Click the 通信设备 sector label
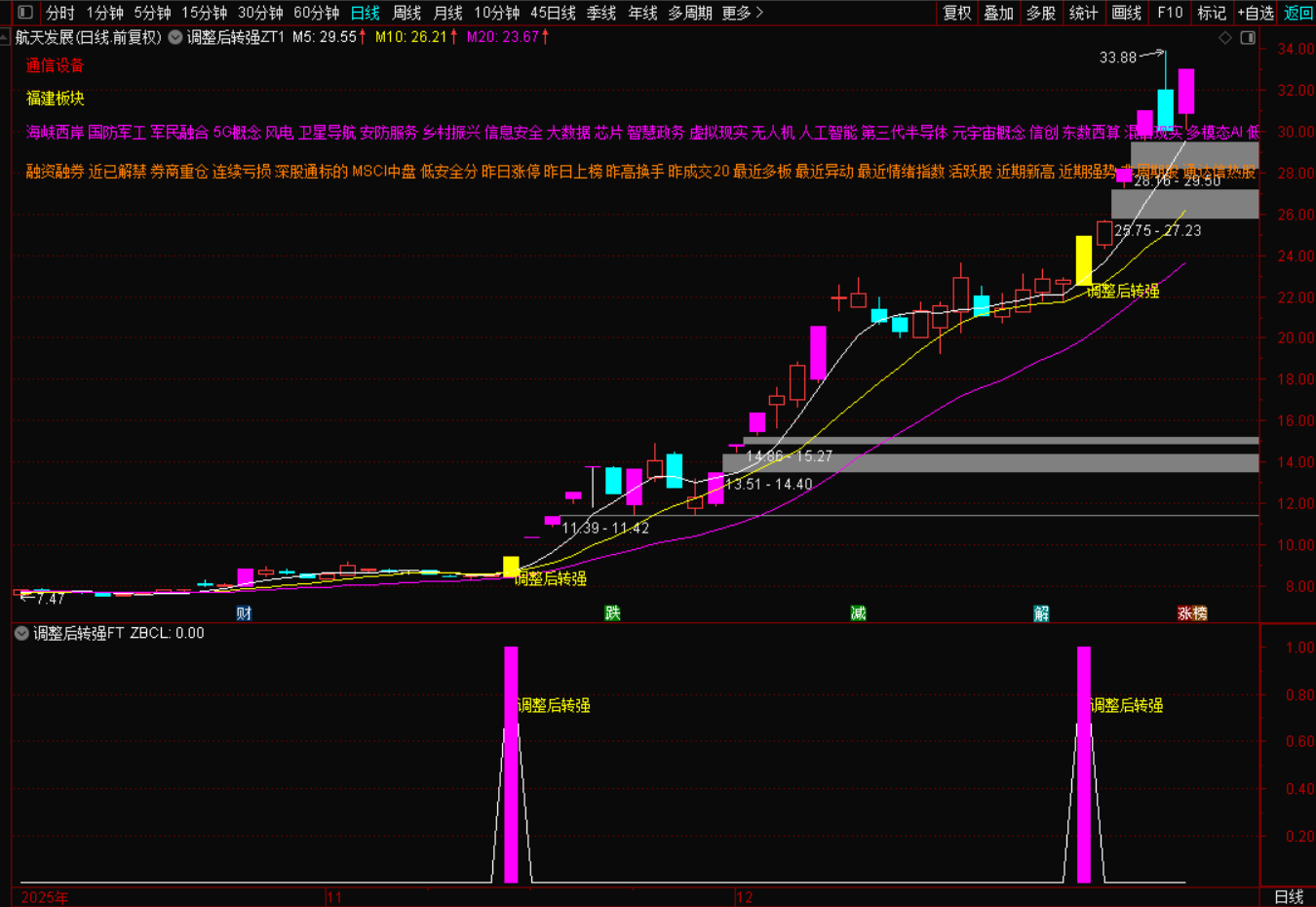The height and width of the screenshot is (907, 1316). coord(55,65)
